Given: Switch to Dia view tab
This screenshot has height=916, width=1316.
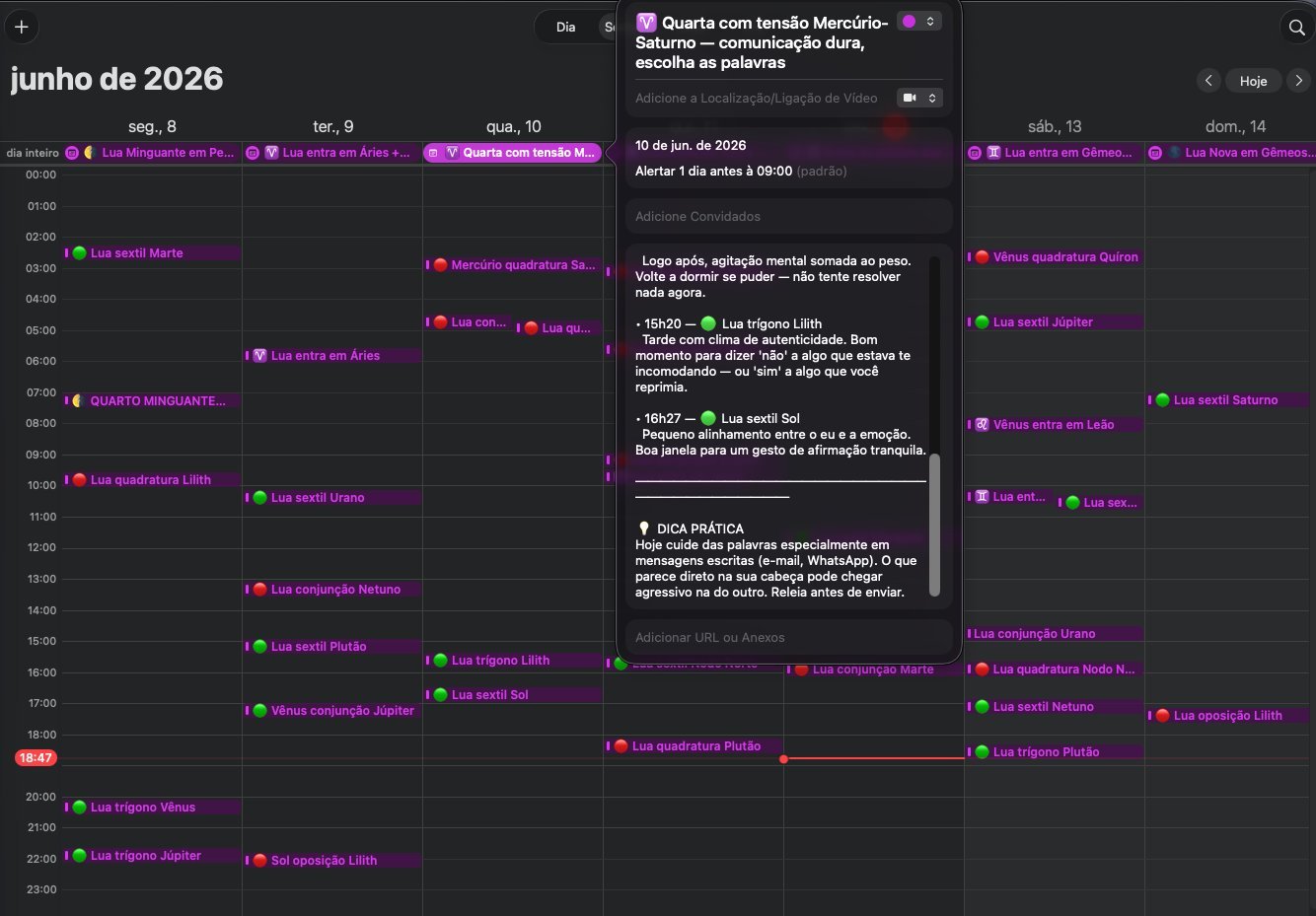Looking at the screenshot, I should click(565, 27).
